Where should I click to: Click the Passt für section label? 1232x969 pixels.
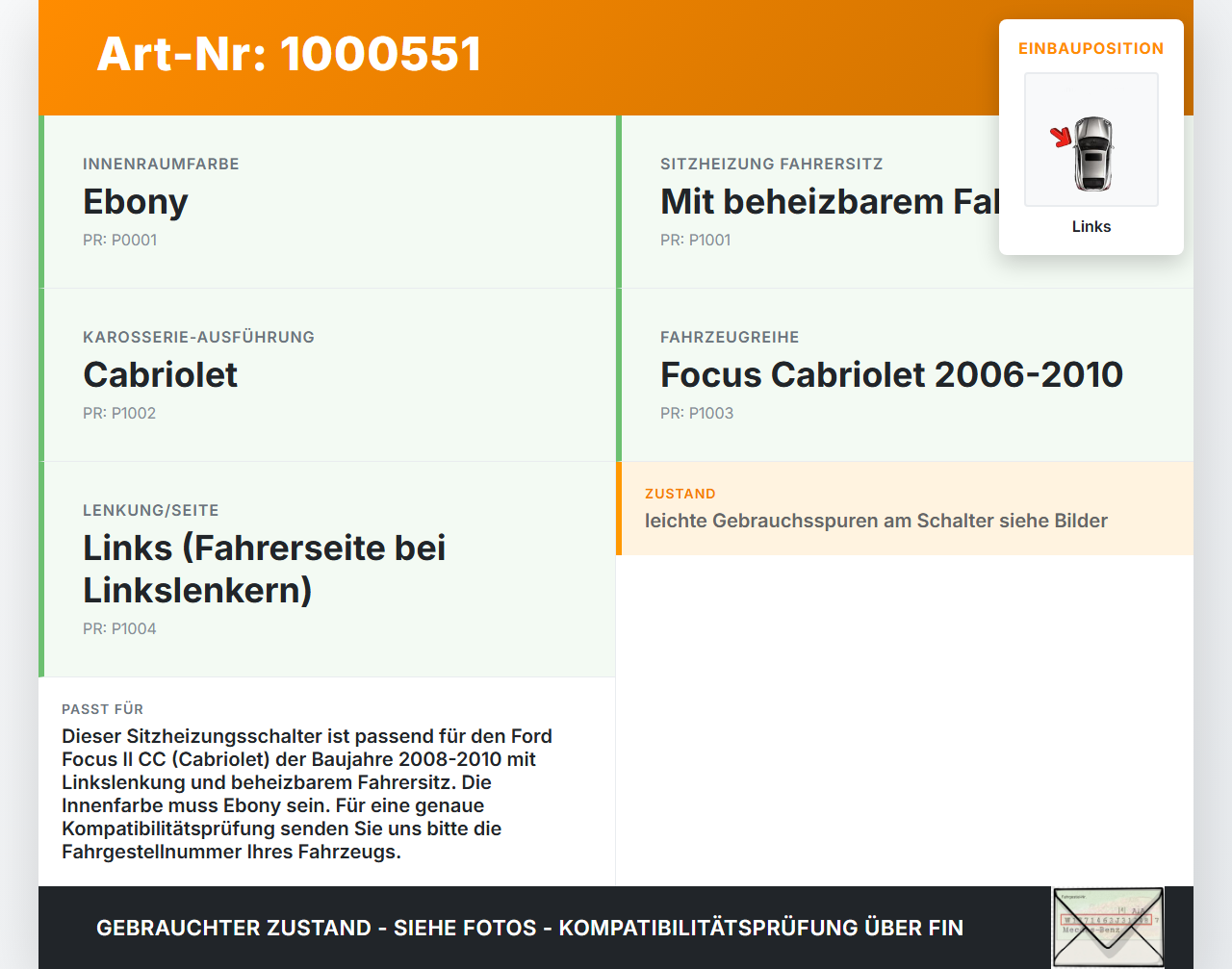(102, 709)
